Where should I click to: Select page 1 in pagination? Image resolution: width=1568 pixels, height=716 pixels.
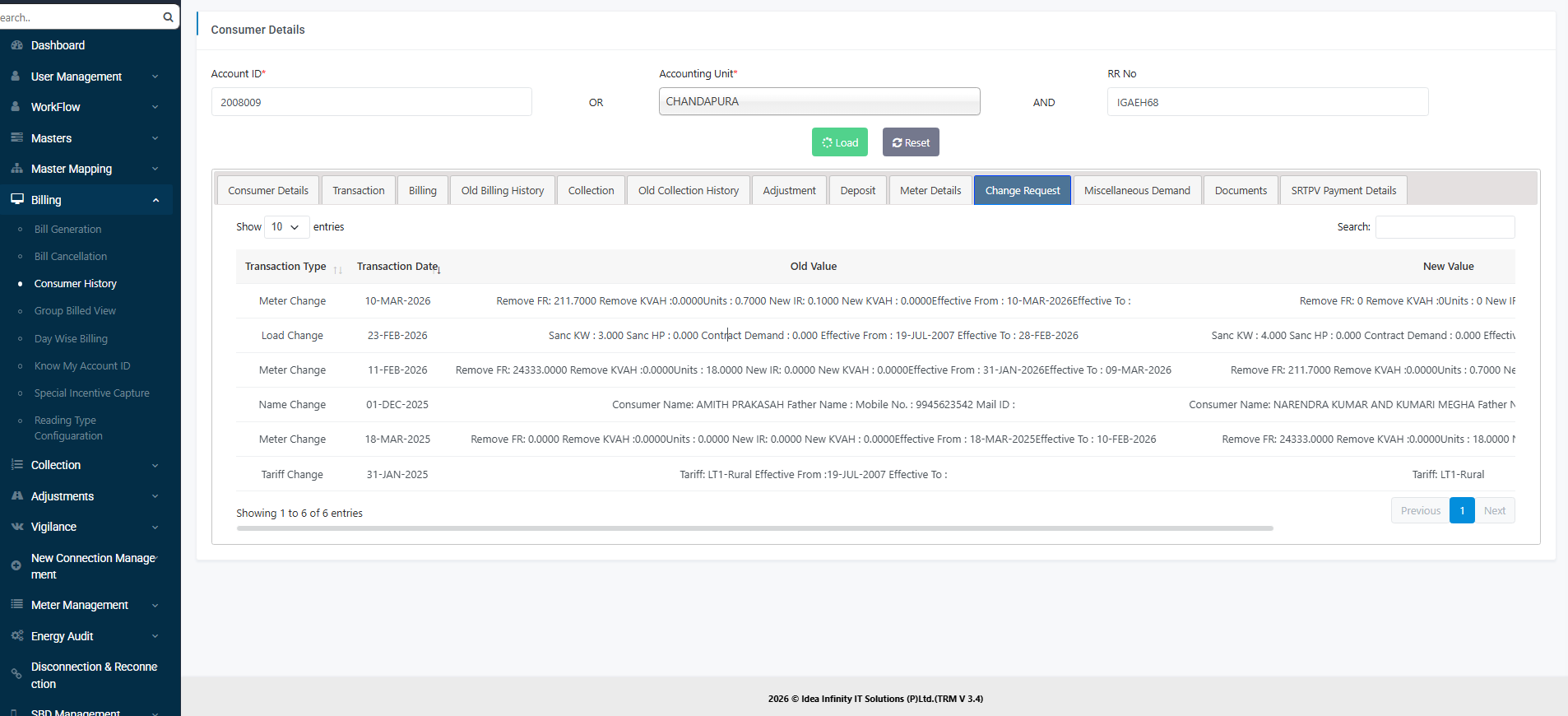point(1462,510)
